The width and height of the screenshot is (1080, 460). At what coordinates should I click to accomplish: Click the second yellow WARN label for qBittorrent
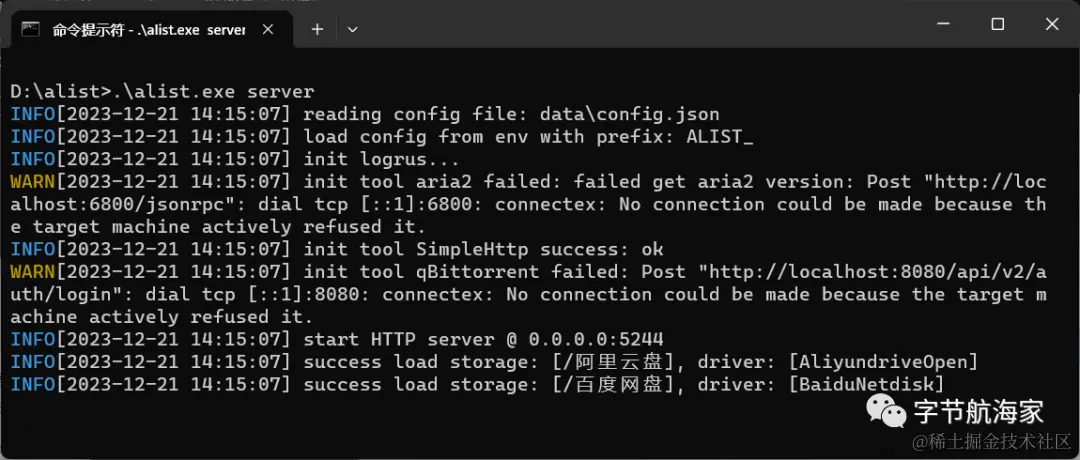33,272
